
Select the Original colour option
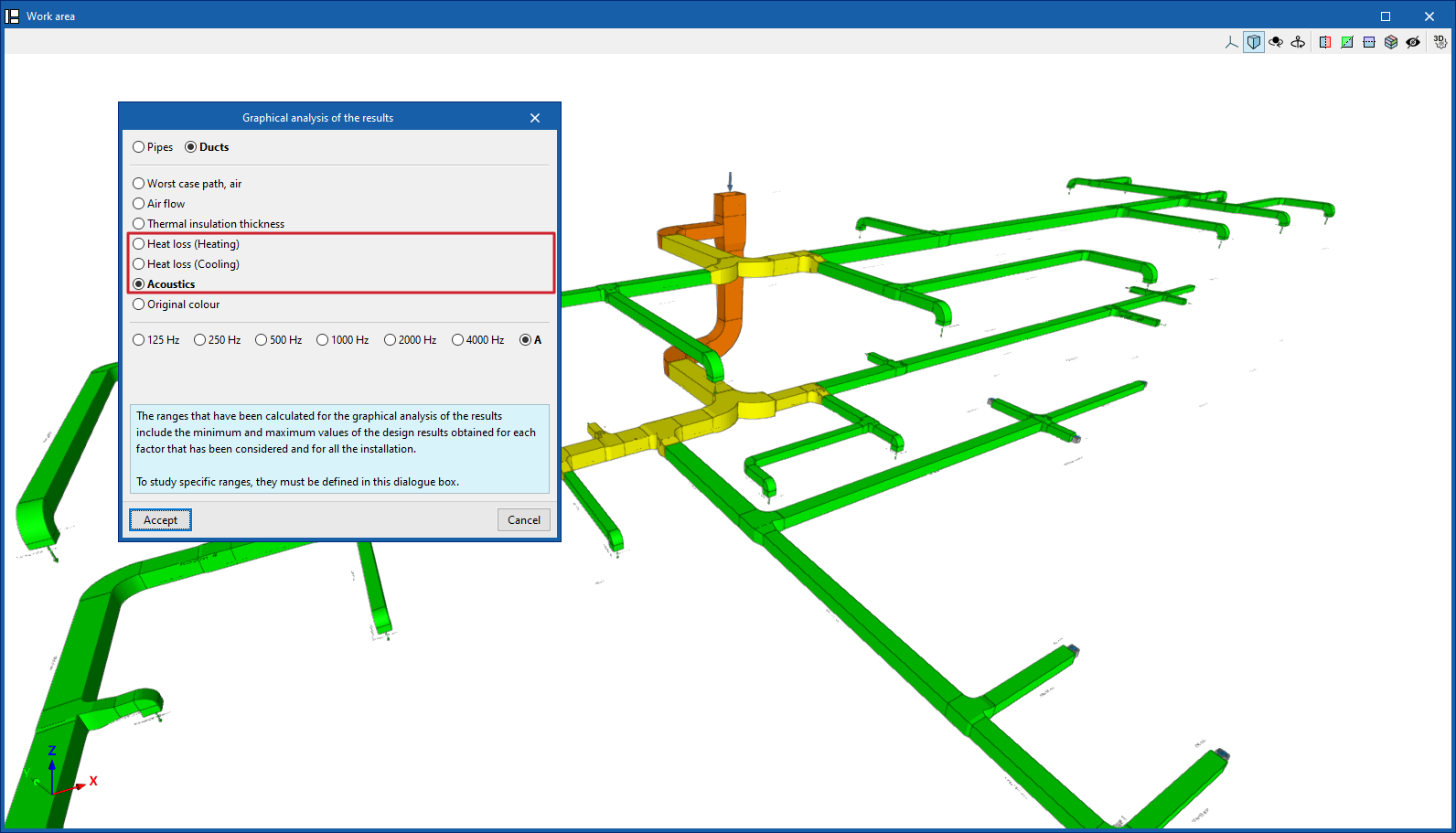(x=177, y=304)
